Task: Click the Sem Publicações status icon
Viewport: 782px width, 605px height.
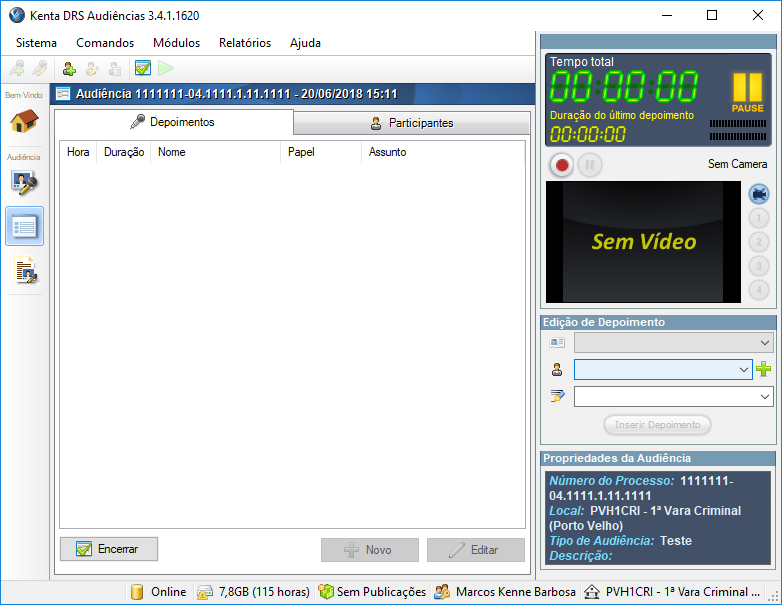Action: (326, 592)
